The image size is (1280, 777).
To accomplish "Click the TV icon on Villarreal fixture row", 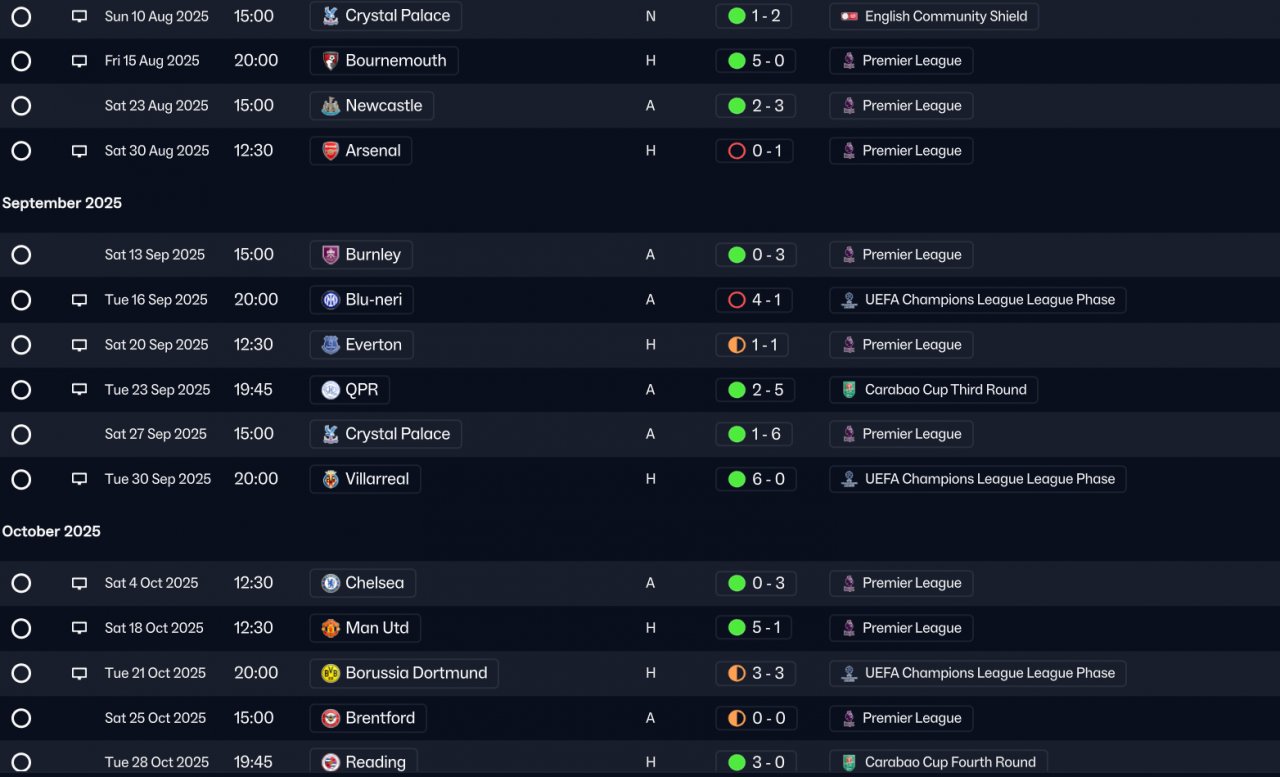I will click(x=79, y=479).
